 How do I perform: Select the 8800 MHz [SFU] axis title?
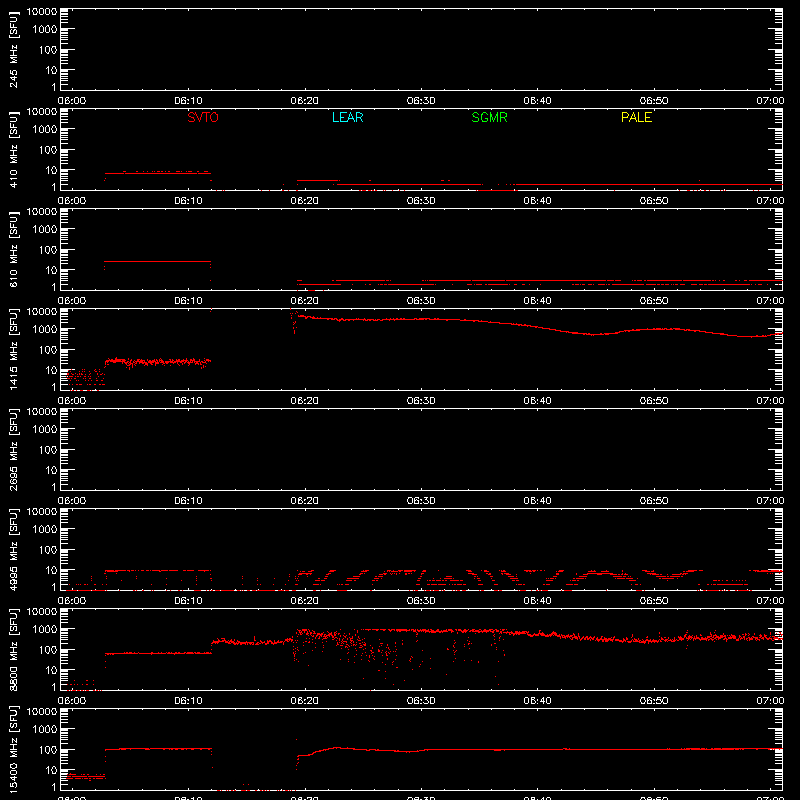pyautogui.click(x=13, y=649)
